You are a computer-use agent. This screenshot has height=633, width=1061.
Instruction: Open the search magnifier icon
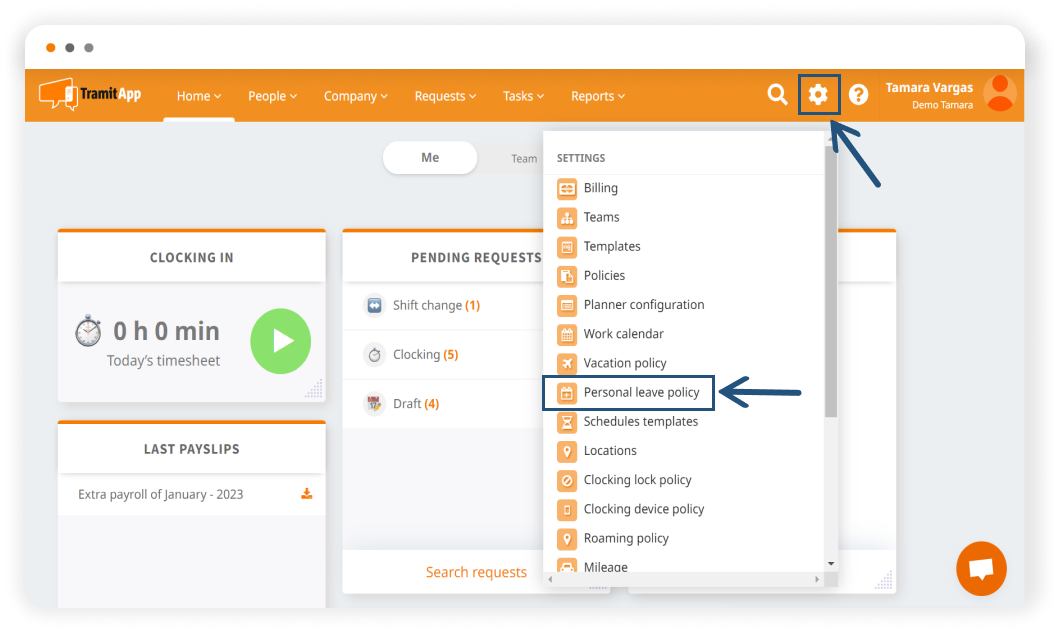[x=777, y=95]
